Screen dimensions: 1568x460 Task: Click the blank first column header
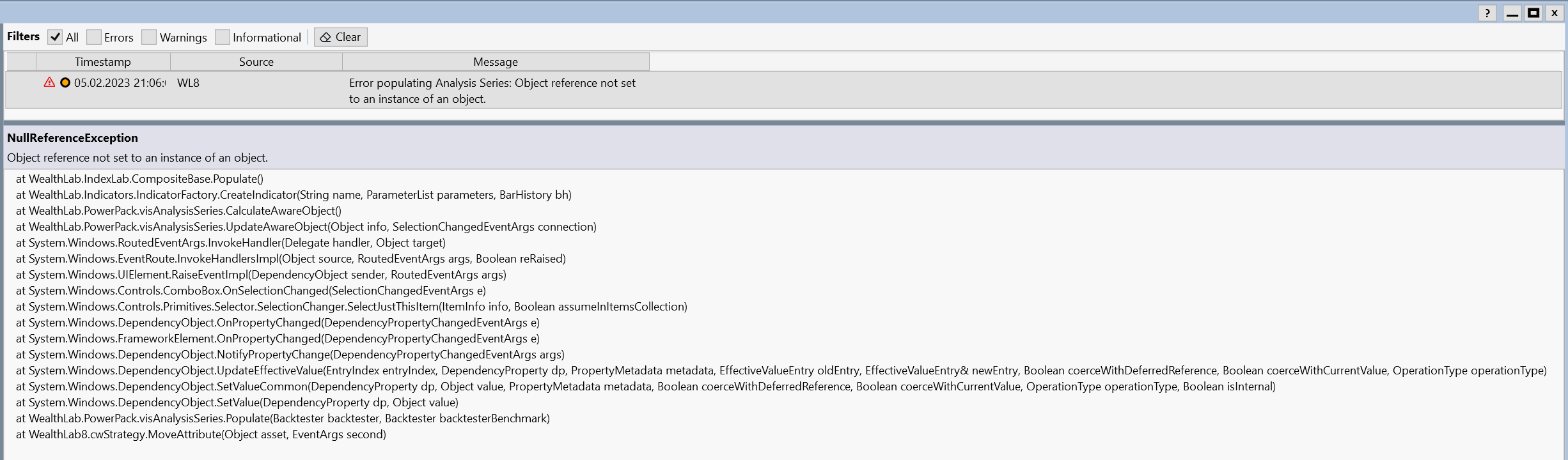click(x=21, y=62)
